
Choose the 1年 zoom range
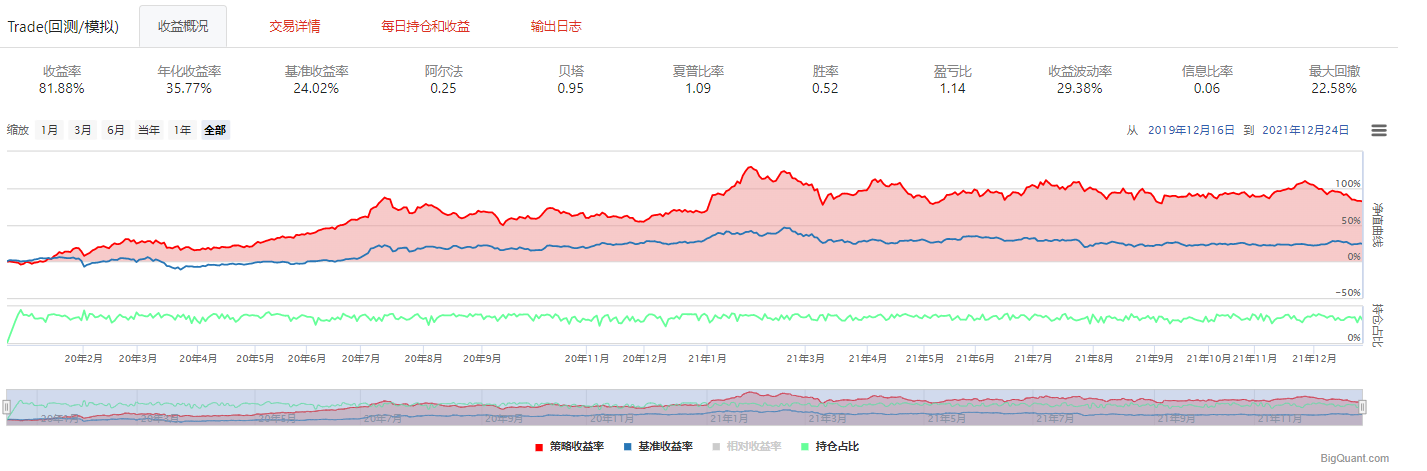182,130
